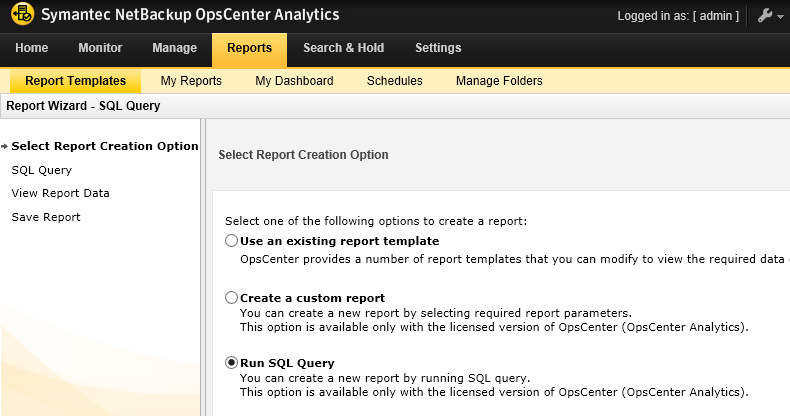Open the My Dashboard subtab
This screenshot has width=790, height=416.
294,81
